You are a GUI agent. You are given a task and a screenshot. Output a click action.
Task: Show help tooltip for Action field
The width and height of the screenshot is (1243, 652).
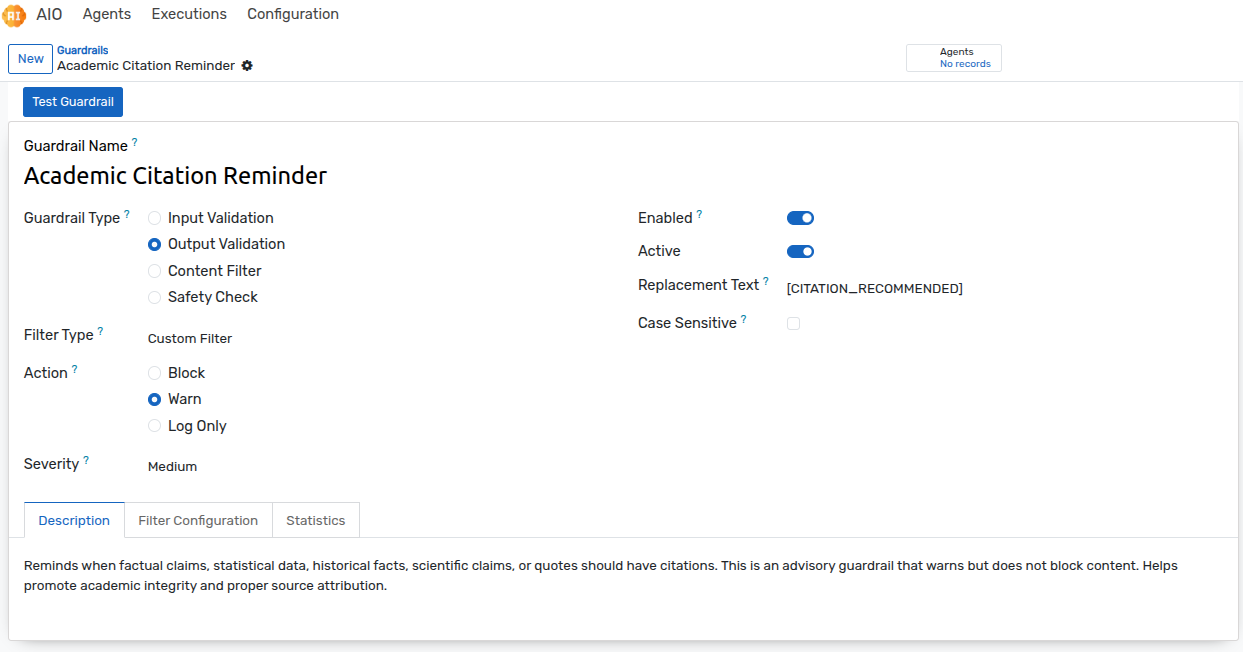75,369
